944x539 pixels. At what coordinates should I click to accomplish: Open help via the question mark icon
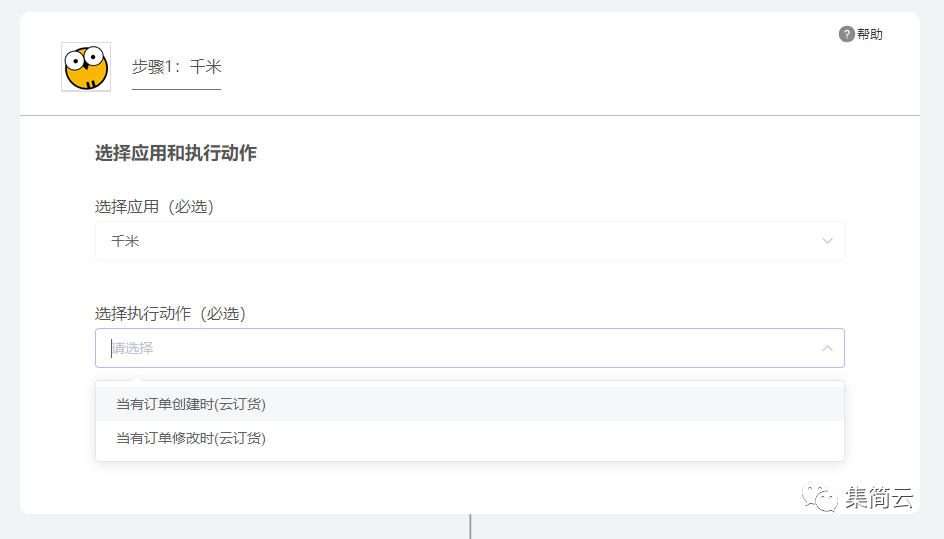click(846, 34)
